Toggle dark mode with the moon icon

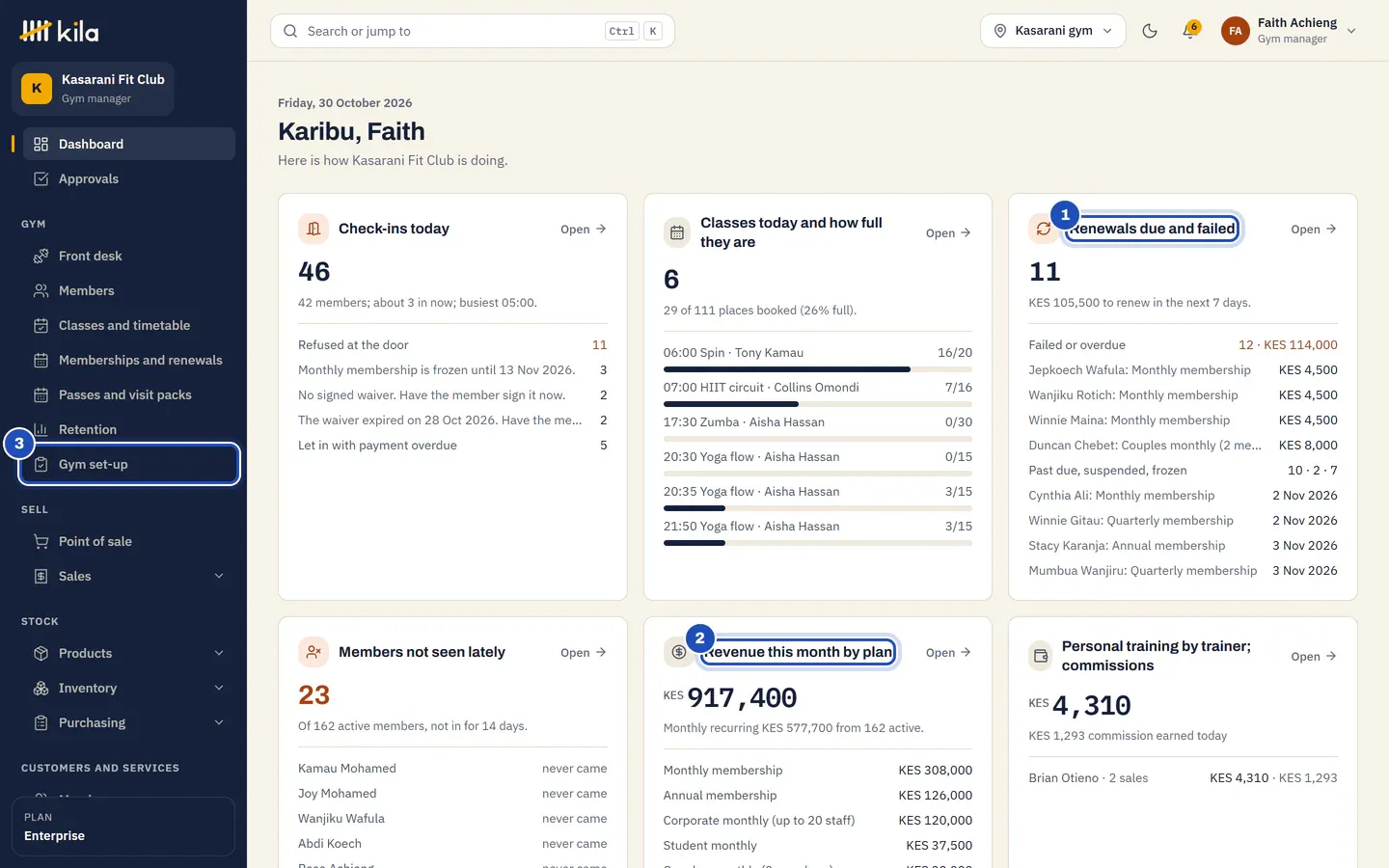coord(1150,31)
